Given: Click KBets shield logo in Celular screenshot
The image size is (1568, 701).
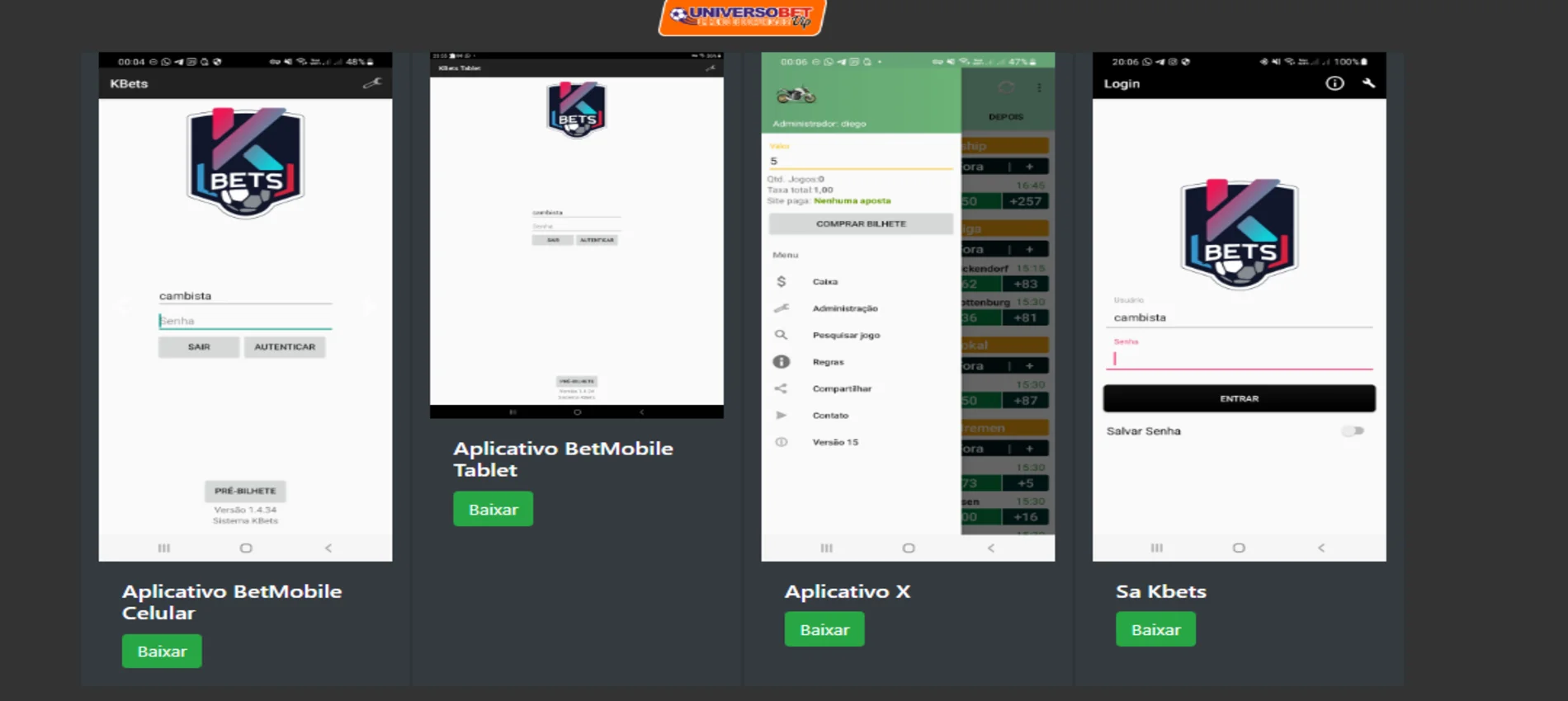Looking at the screenshot, I should [x=246, y=162].
